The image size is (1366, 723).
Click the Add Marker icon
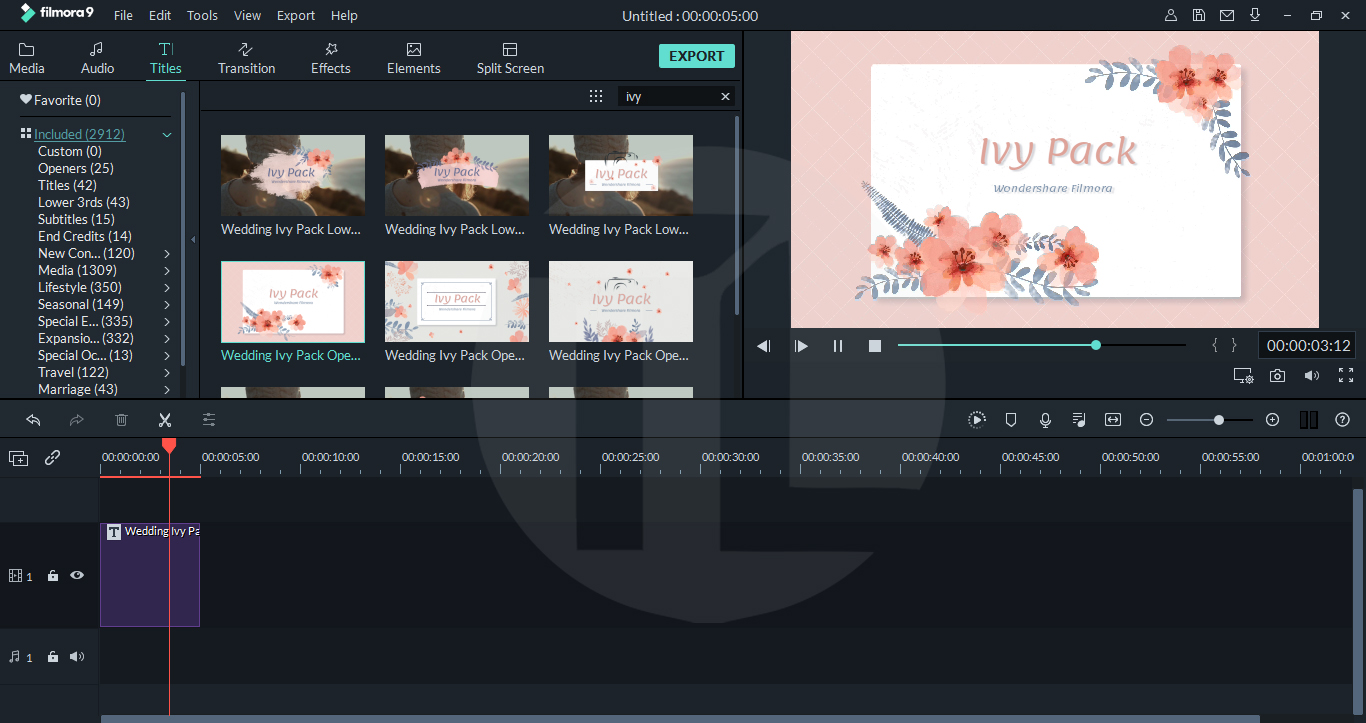1011,419
